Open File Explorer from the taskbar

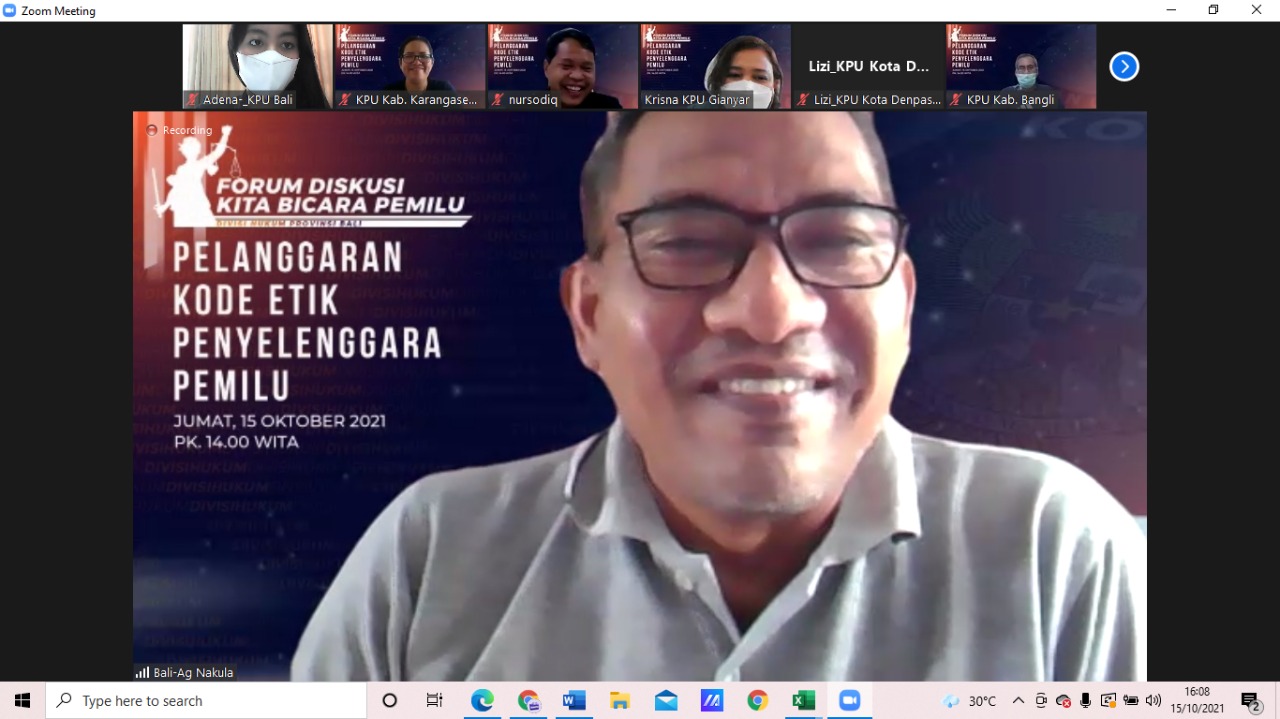coord(620,701)
